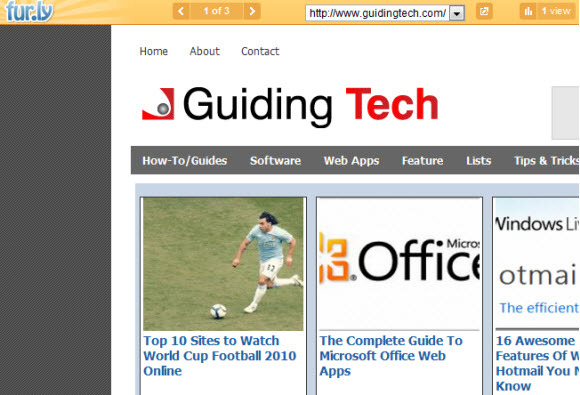Click the '1 view' counter
Viewport: 580px width, 395px height.
pyautogui.click(x=556, y=11)
